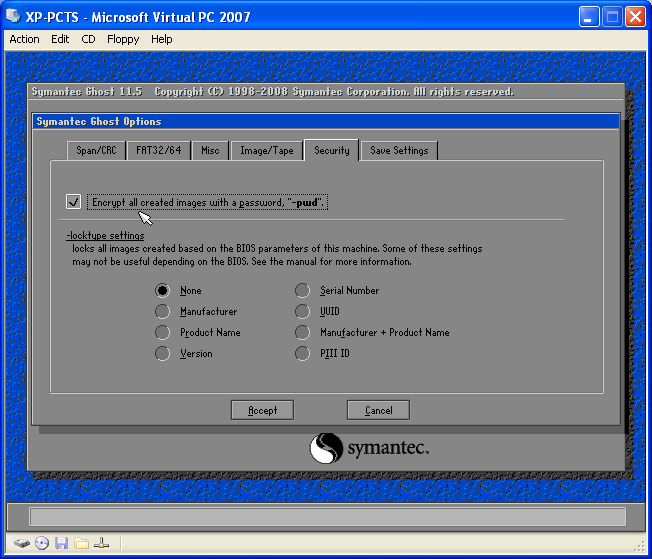652x559 pixels.
Task: Open the Misc tab
Action: click(210, 150)
